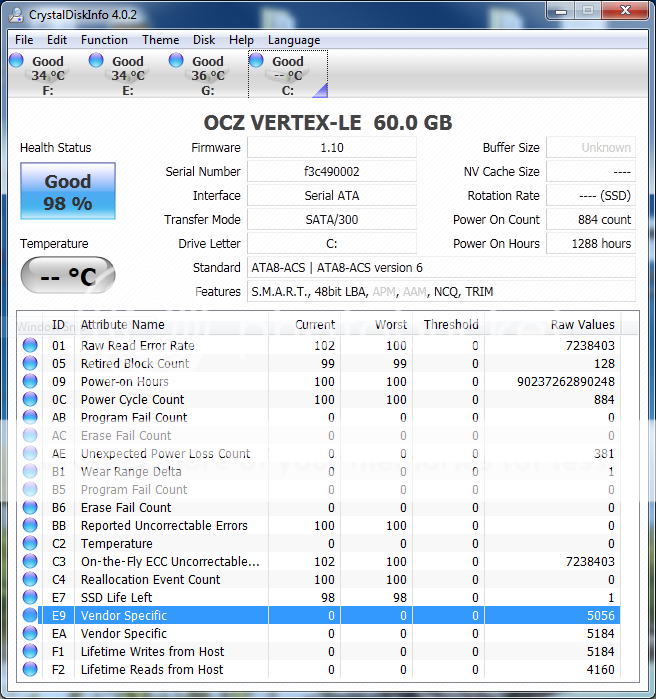Click the F: drive health status orb

[x=16, y=60]
